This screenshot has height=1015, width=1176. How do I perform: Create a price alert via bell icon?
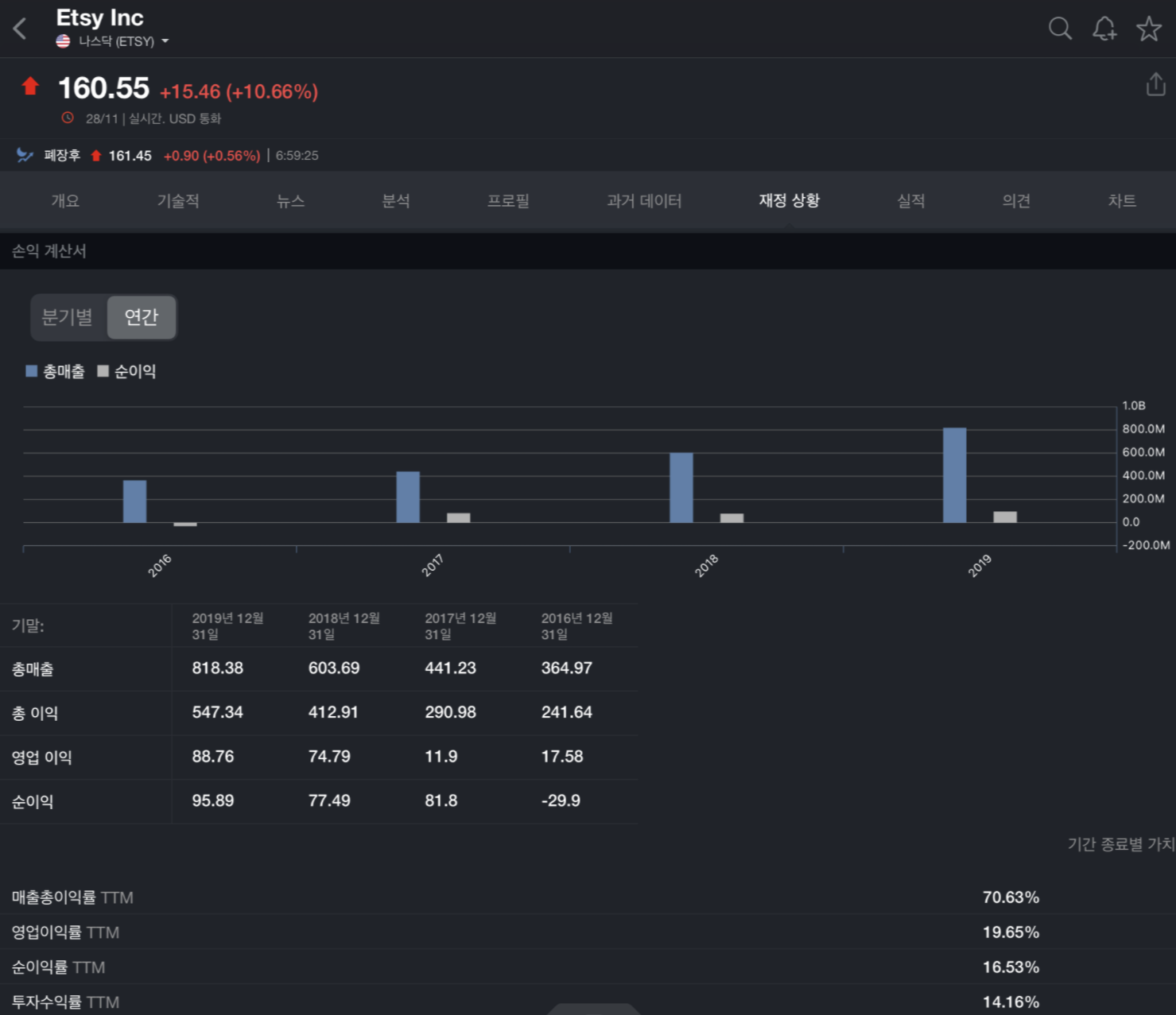click(x=1104, y=29)
